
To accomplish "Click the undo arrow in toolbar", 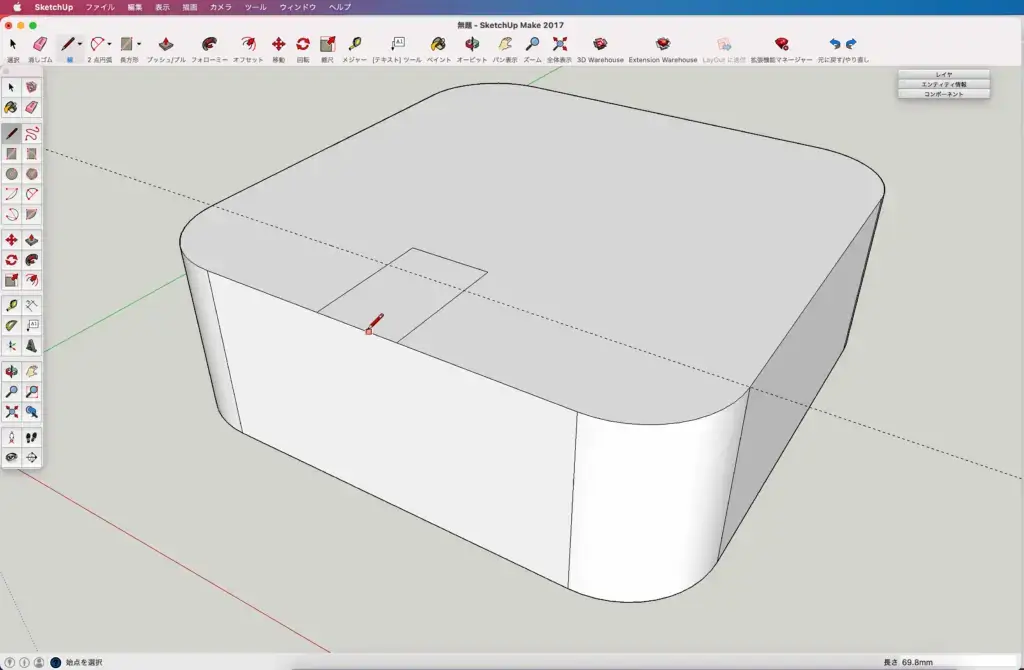I will point(835,44).
